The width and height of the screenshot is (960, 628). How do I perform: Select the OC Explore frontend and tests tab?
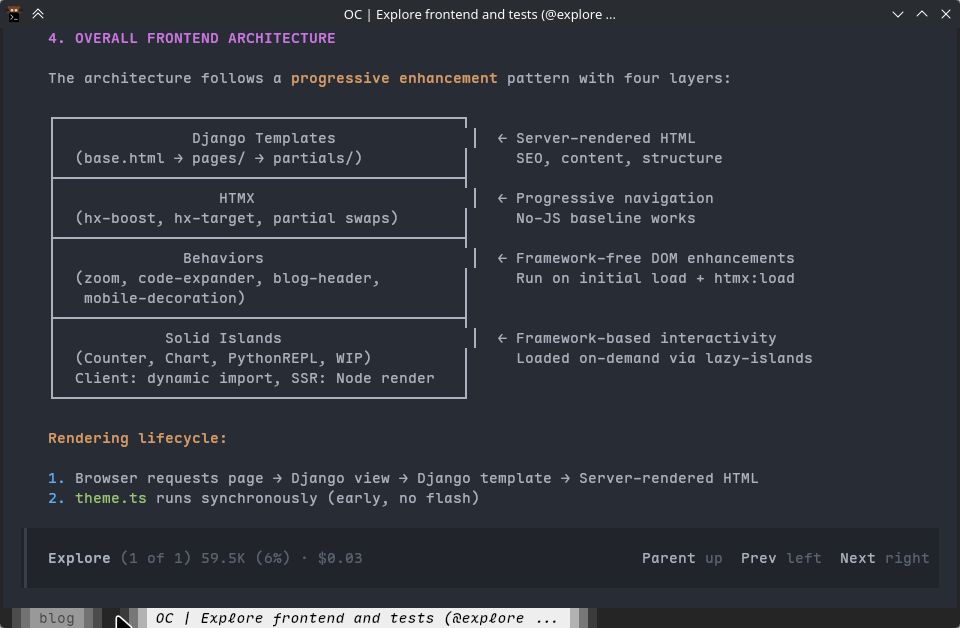(357, 618)
